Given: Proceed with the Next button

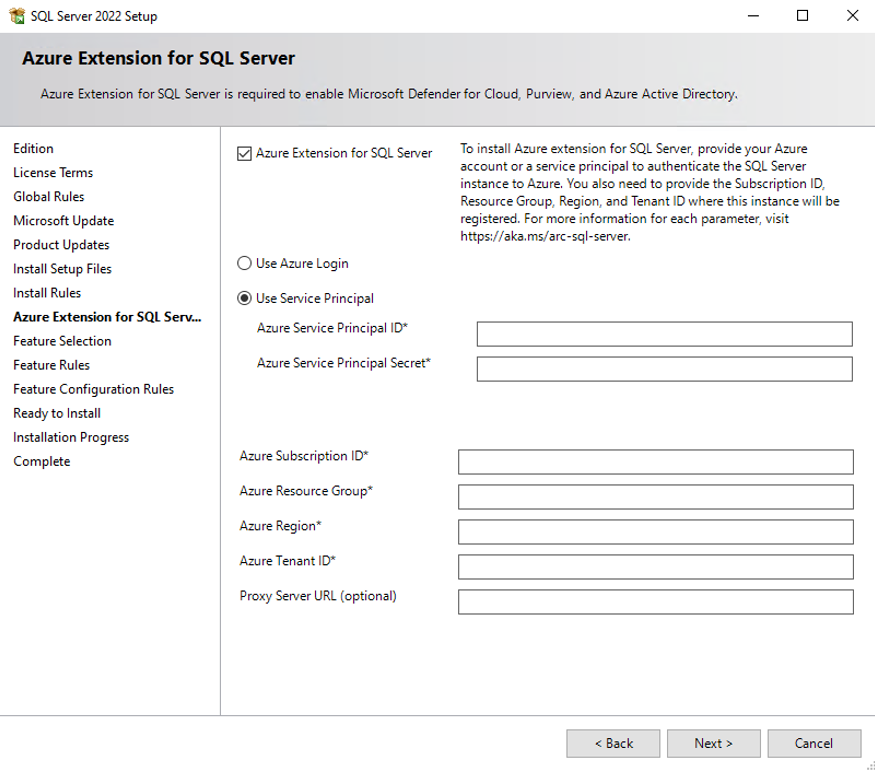Looking at the screenshot, I should coord(714,744).
